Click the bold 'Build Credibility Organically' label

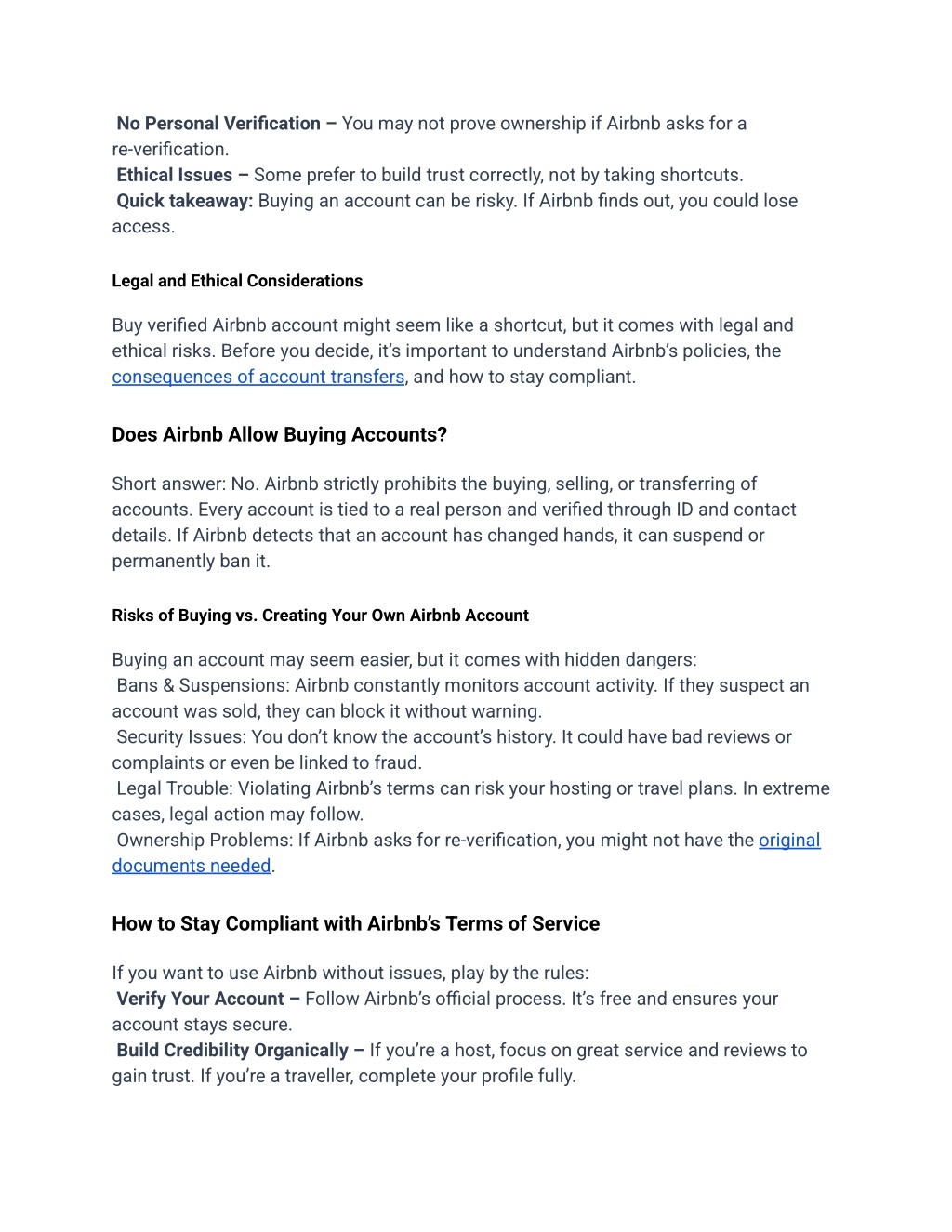click(232, 1050)
